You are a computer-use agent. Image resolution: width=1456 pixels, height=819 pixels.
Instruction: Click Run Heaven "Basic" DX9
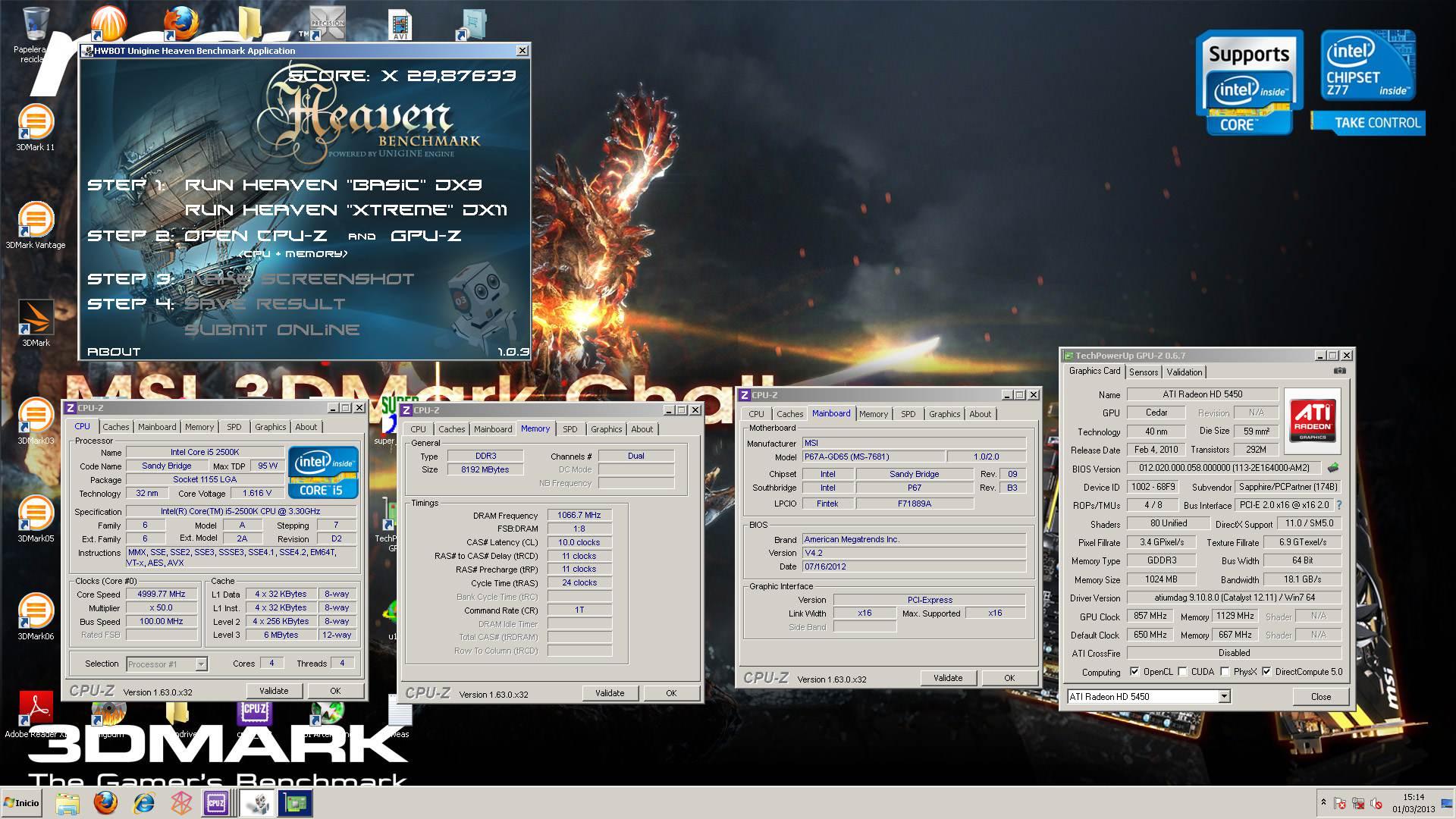333,185
